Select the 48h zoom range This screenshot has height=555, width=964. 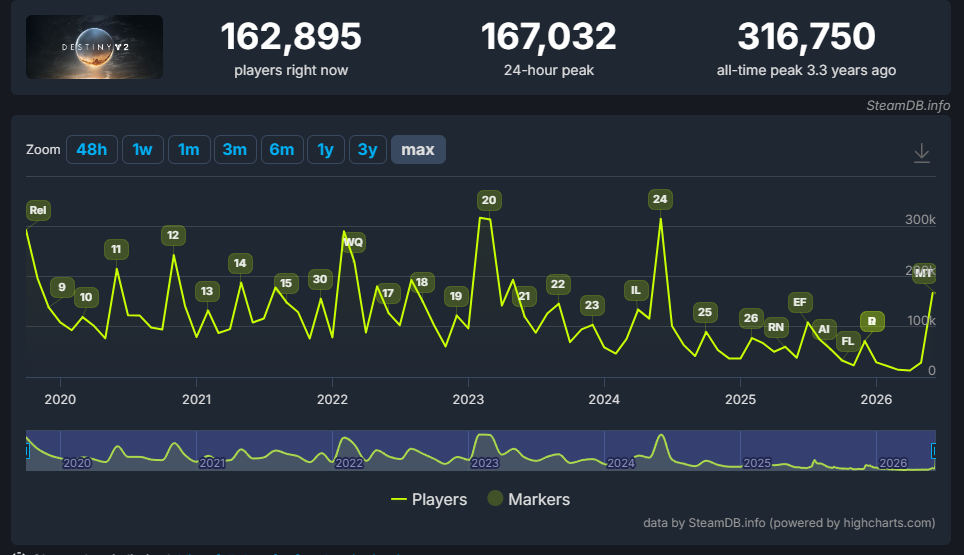click(x=92, y=149)
